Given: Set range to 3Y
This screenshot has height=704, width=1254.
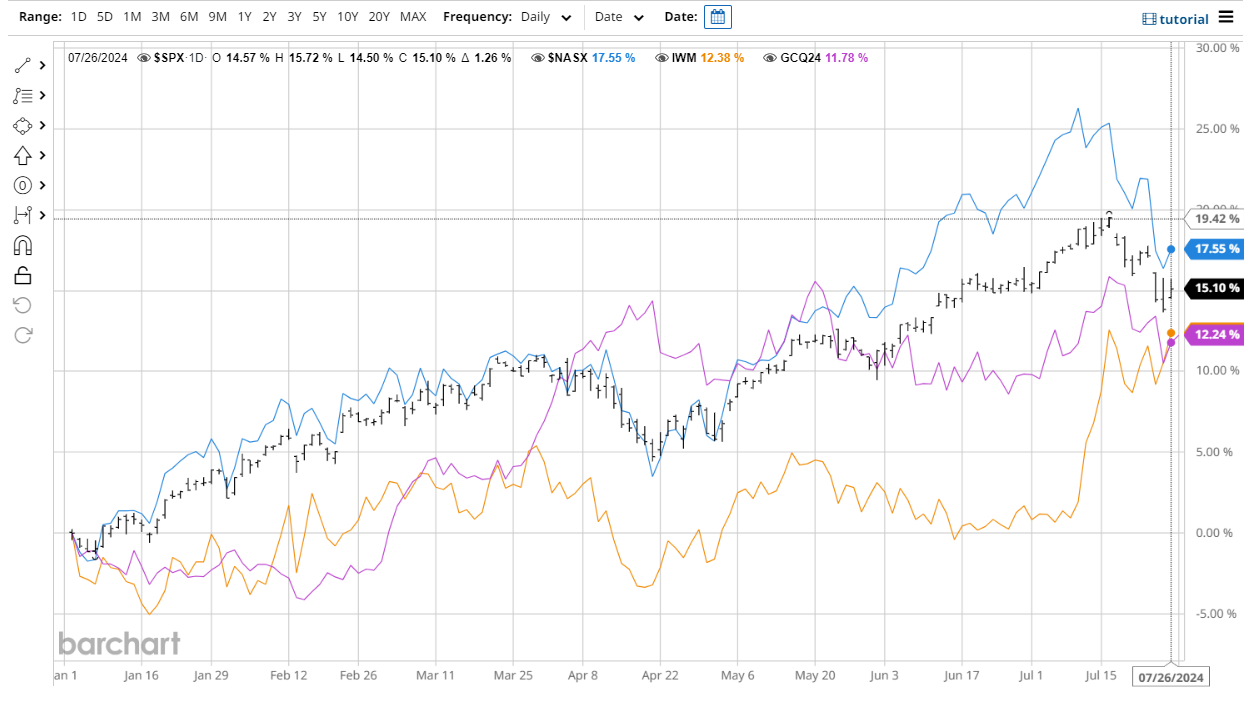Looking at the screenshot, I should point(294,17).
